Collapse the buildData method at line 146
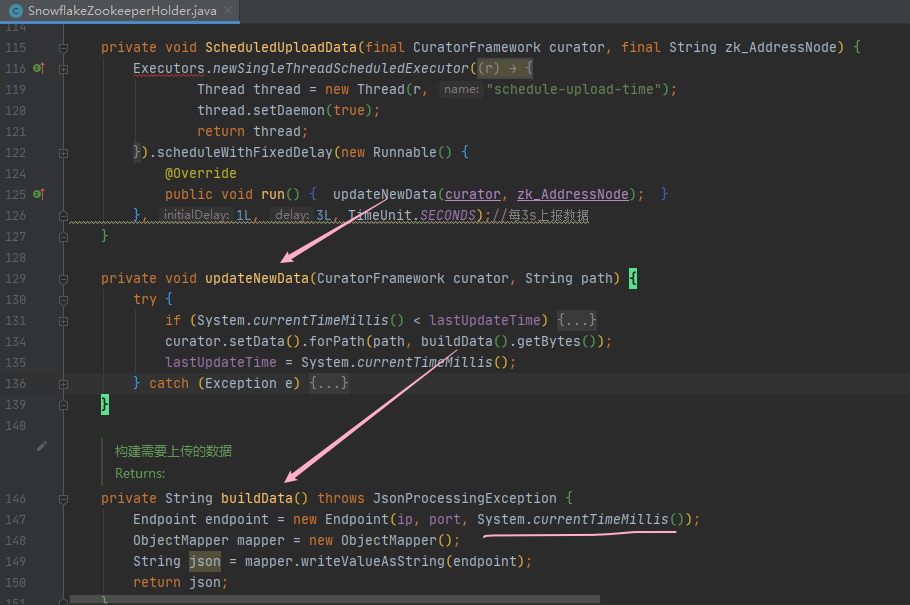910x605 pixels. click(x=64, y=498)
